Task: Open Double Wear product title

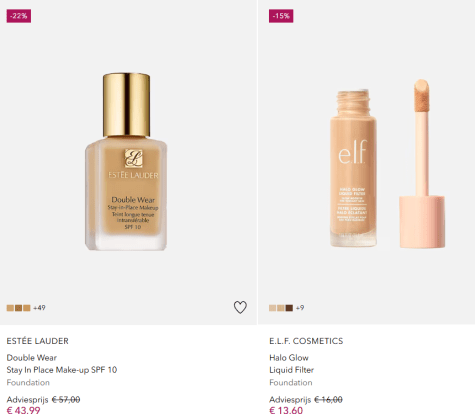Action: [32, 358]
